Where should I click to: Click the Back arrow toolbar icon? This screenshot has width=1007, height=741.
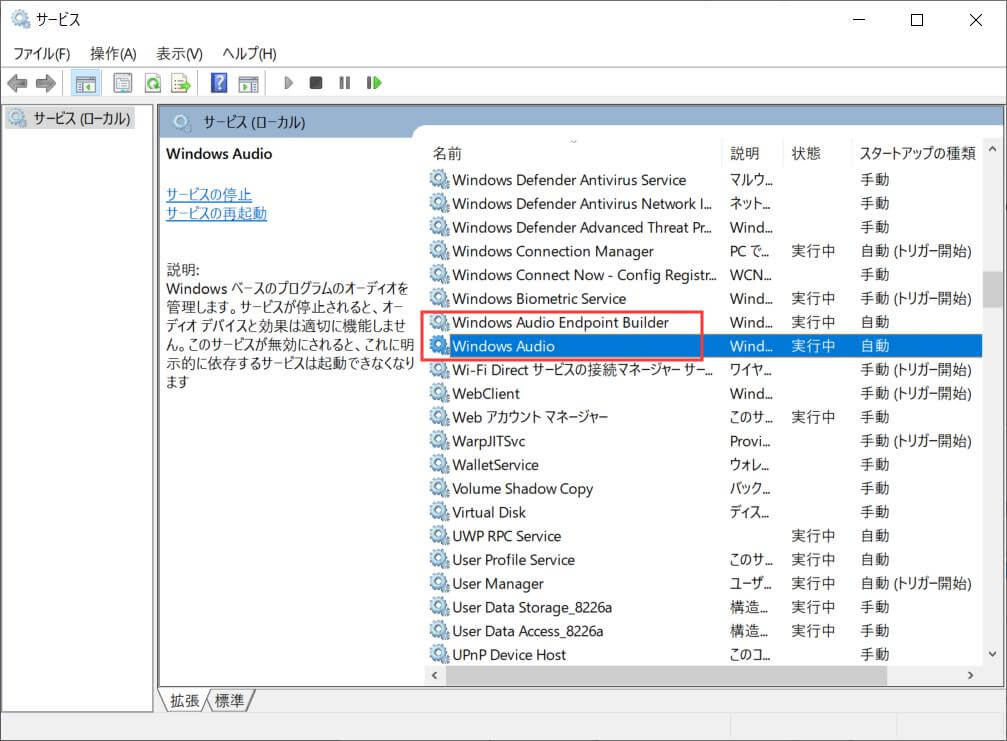pos(17,83)
